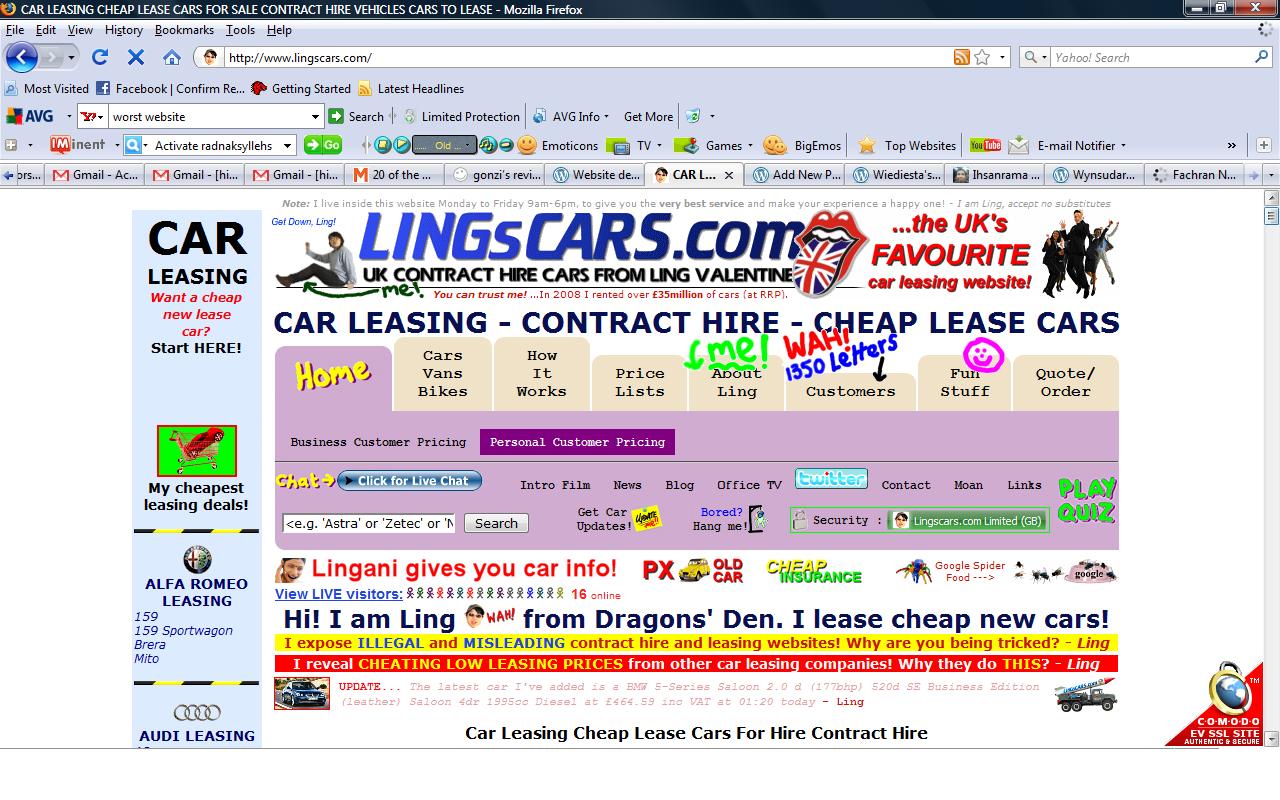The height and width of the screenshot is (800, 1280).
Task: Open the Tools menu
Action: pyautogui.click(x=240, y=30)
